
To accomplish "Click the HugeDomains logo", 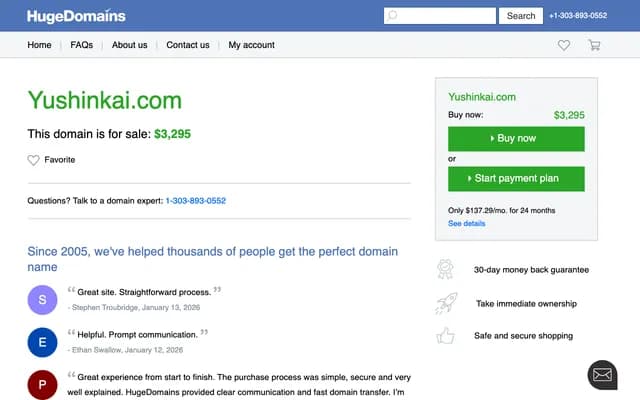I will point(76,15).
